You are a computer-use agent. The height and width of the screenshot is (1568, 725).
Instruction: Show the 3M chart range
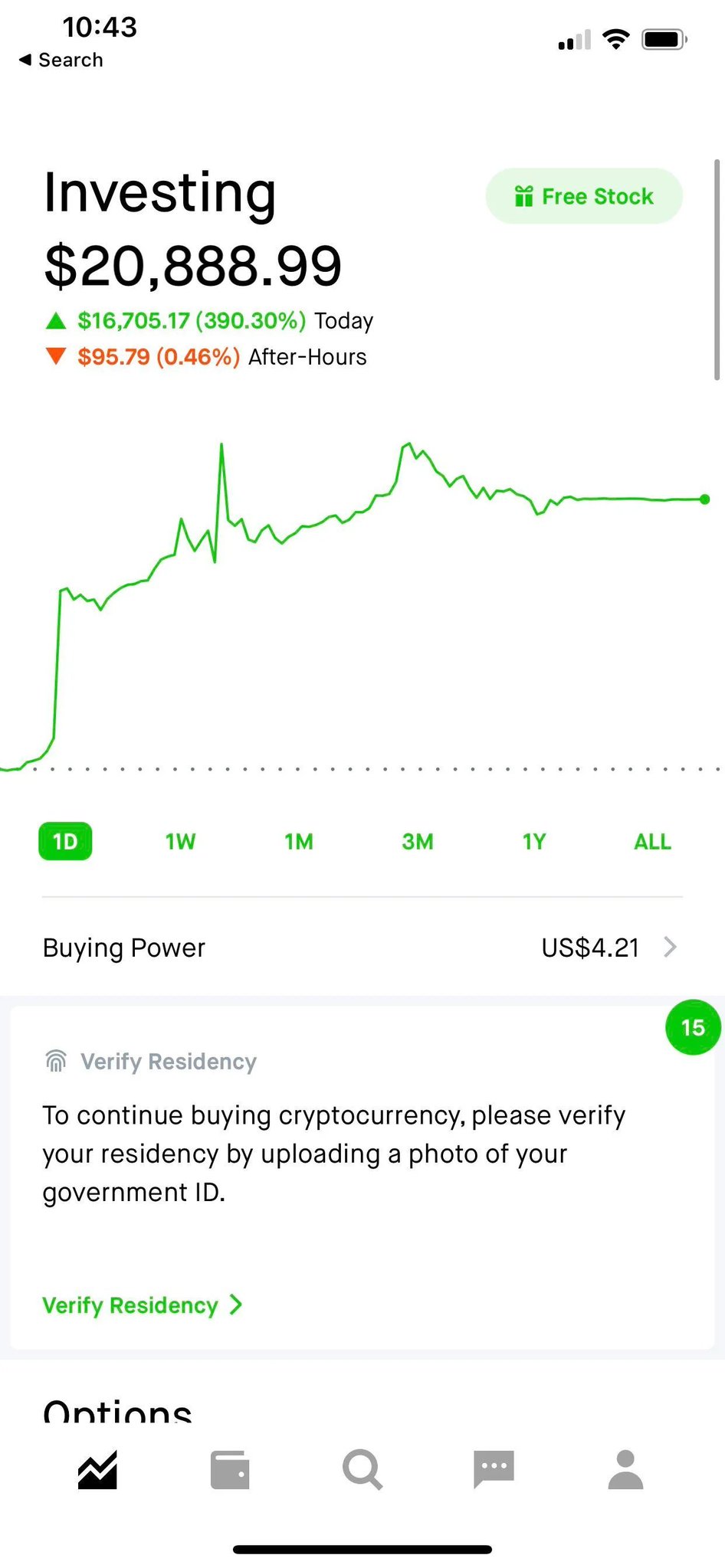(x=417, y=842)
